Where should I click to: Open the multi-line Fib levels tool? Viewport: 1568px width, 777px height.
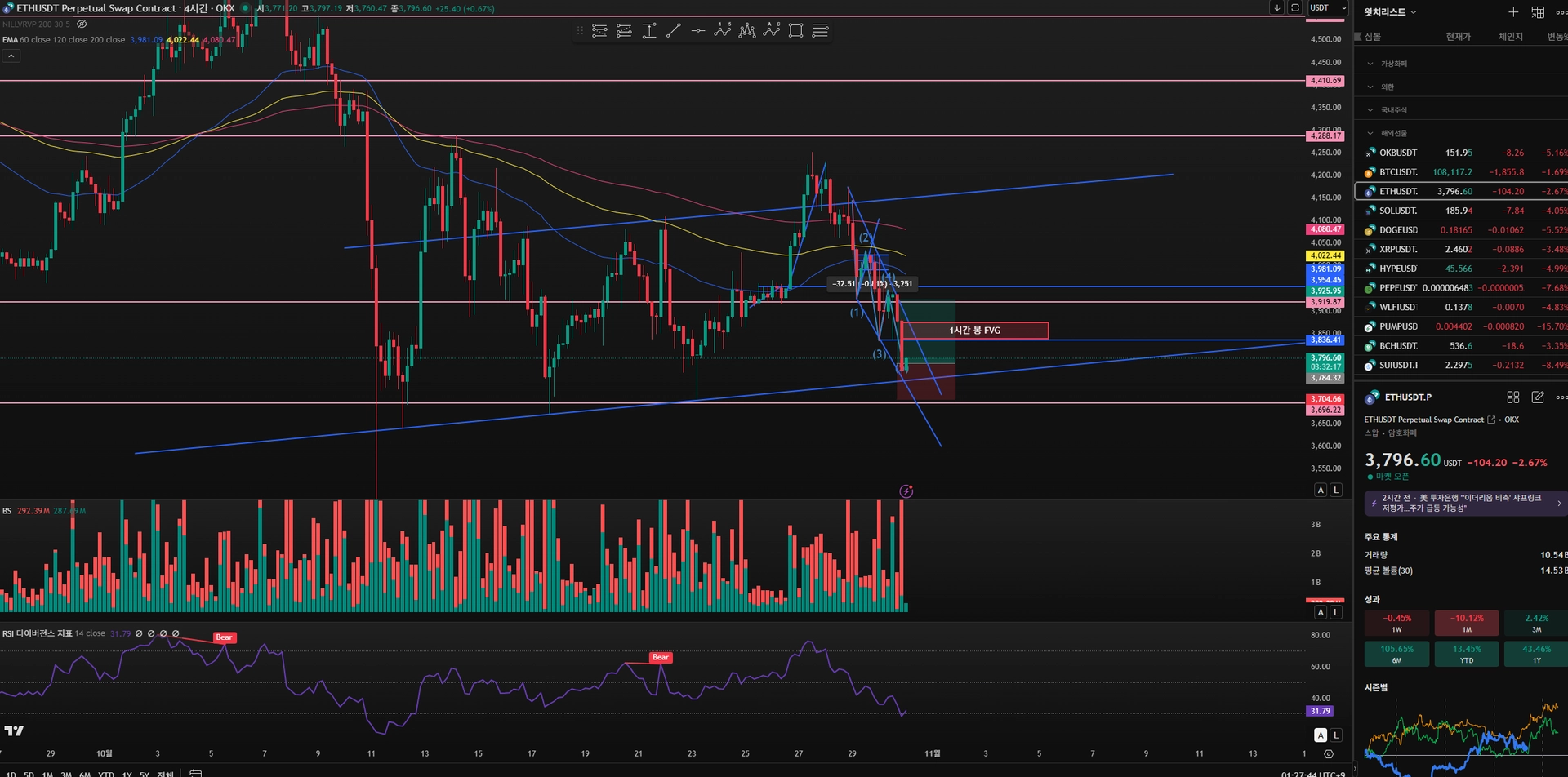[821, 31]
